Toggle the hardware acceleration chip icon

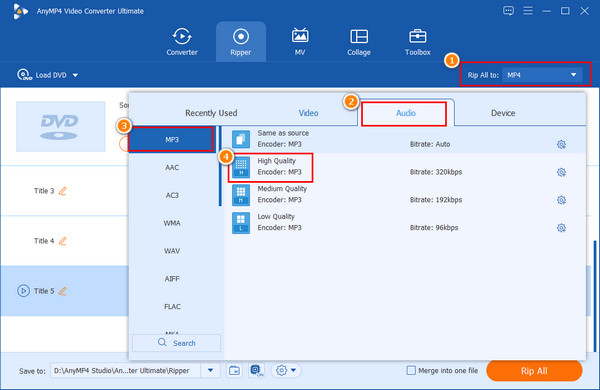pyautogui.click(x=256, y=370)
